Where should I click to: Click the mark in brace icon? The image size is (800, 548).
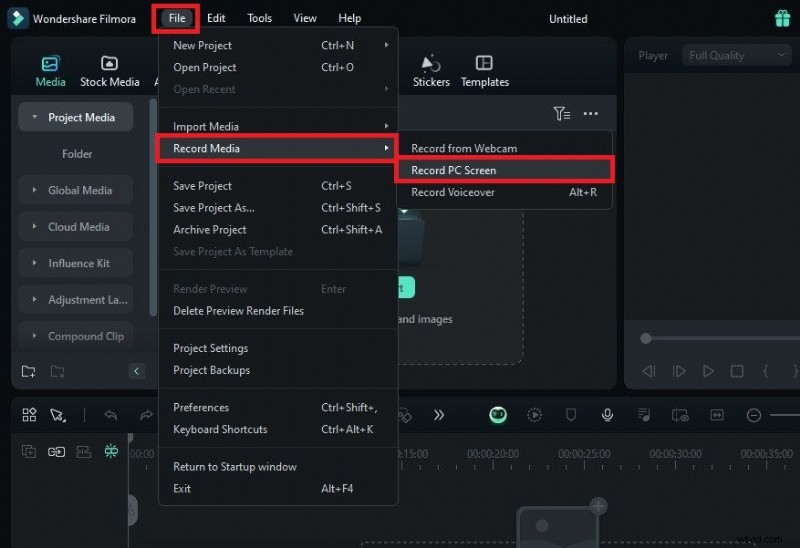click(765, 371)
